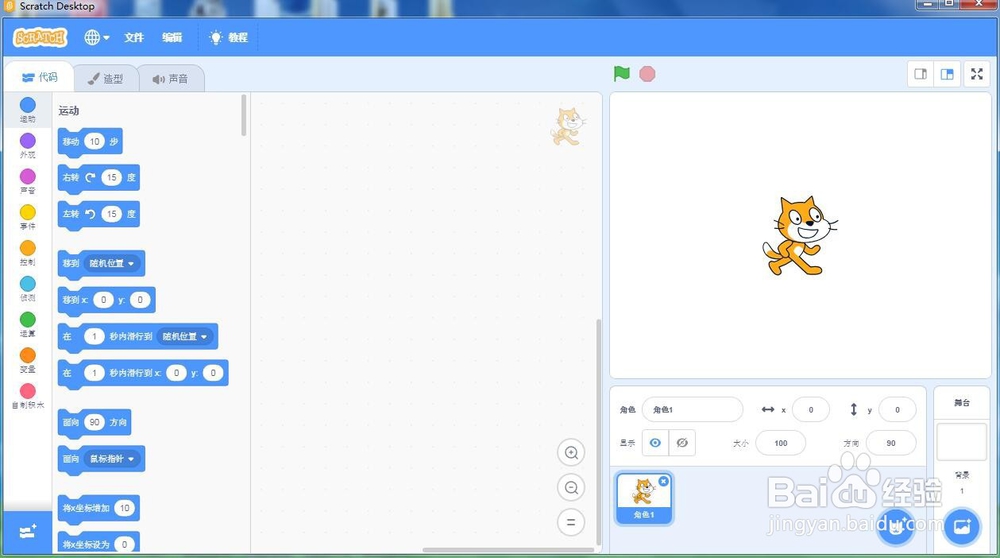Select the dark orange 变量 variables category
The width and height of the screenshot is (1000, 558).
(27, 360)
